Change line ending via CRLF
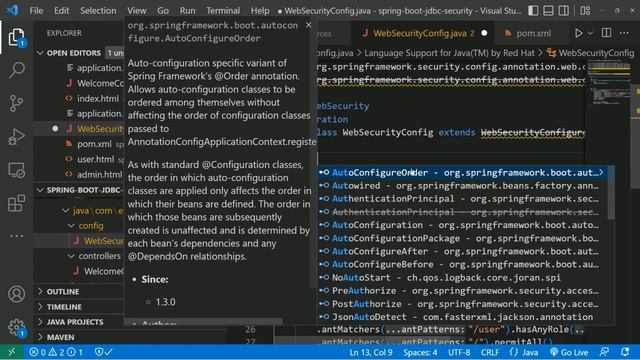This screenshot has width=640, height=360. click(x=490, y=352)
